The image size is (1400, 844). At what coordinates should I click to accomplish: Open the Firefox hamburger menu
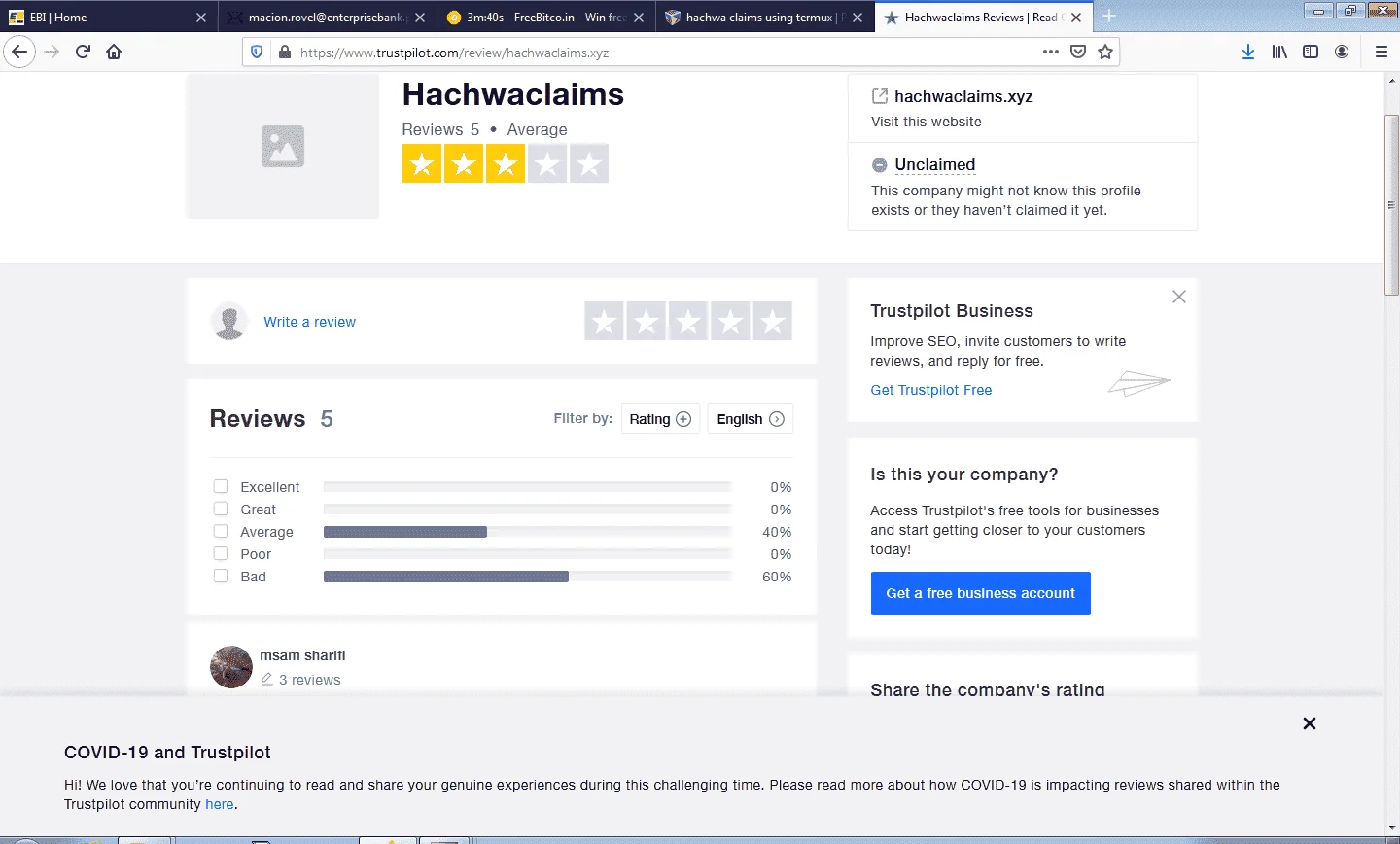[x=1382, y=53]
